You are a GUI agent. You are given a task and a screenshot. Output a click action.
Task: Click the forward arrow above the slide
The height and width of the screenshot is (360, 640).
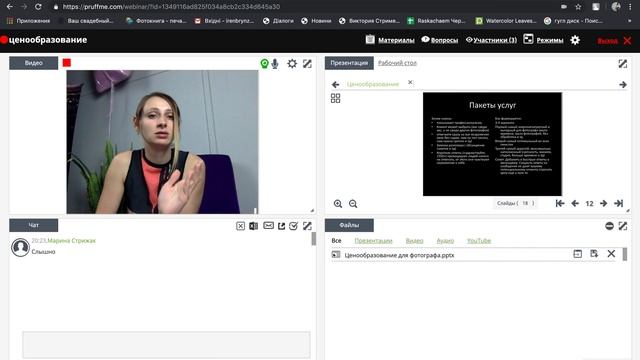[x=623, y=84]
